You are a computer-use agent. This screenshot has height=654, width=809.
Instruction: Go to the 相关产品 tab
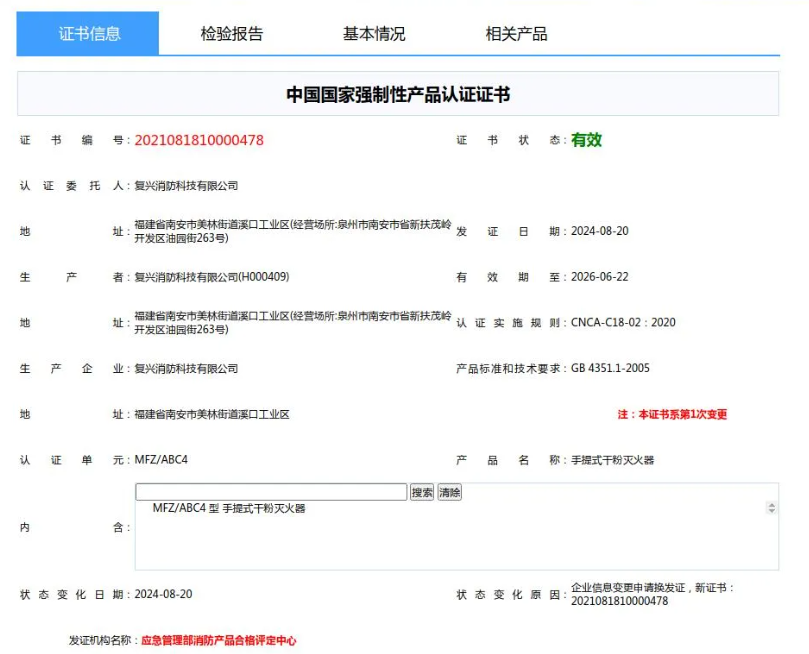516,34
